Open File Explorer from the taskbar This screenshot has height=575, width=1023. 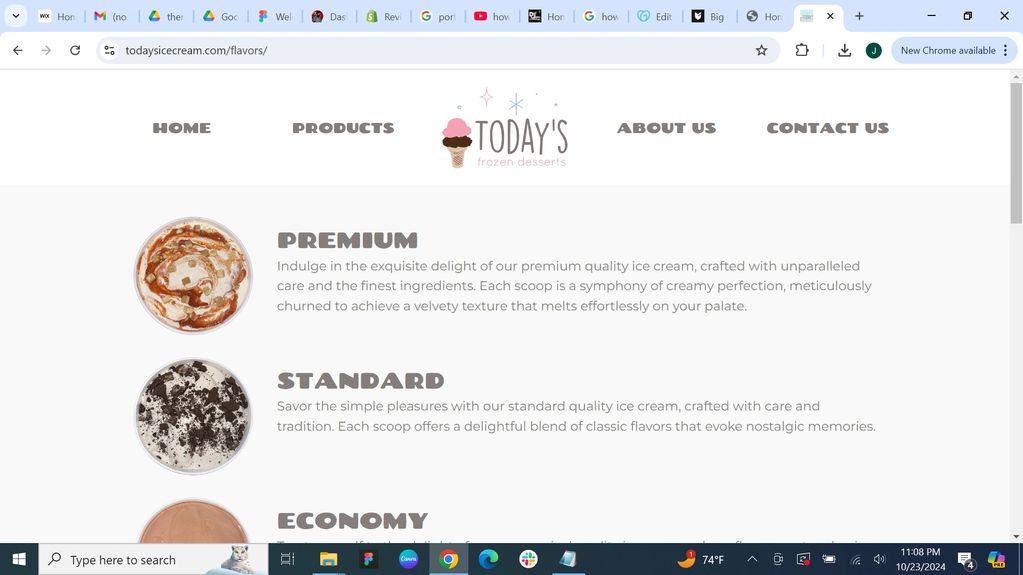[328, 559]
